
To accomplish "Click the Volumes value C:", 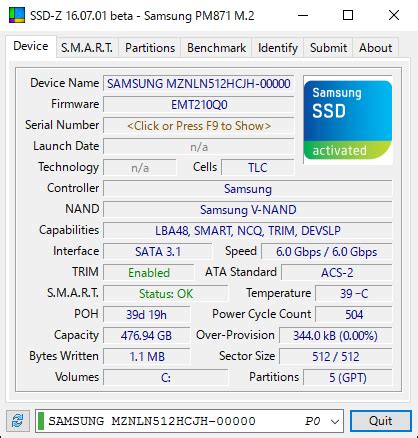I will 166,378.
